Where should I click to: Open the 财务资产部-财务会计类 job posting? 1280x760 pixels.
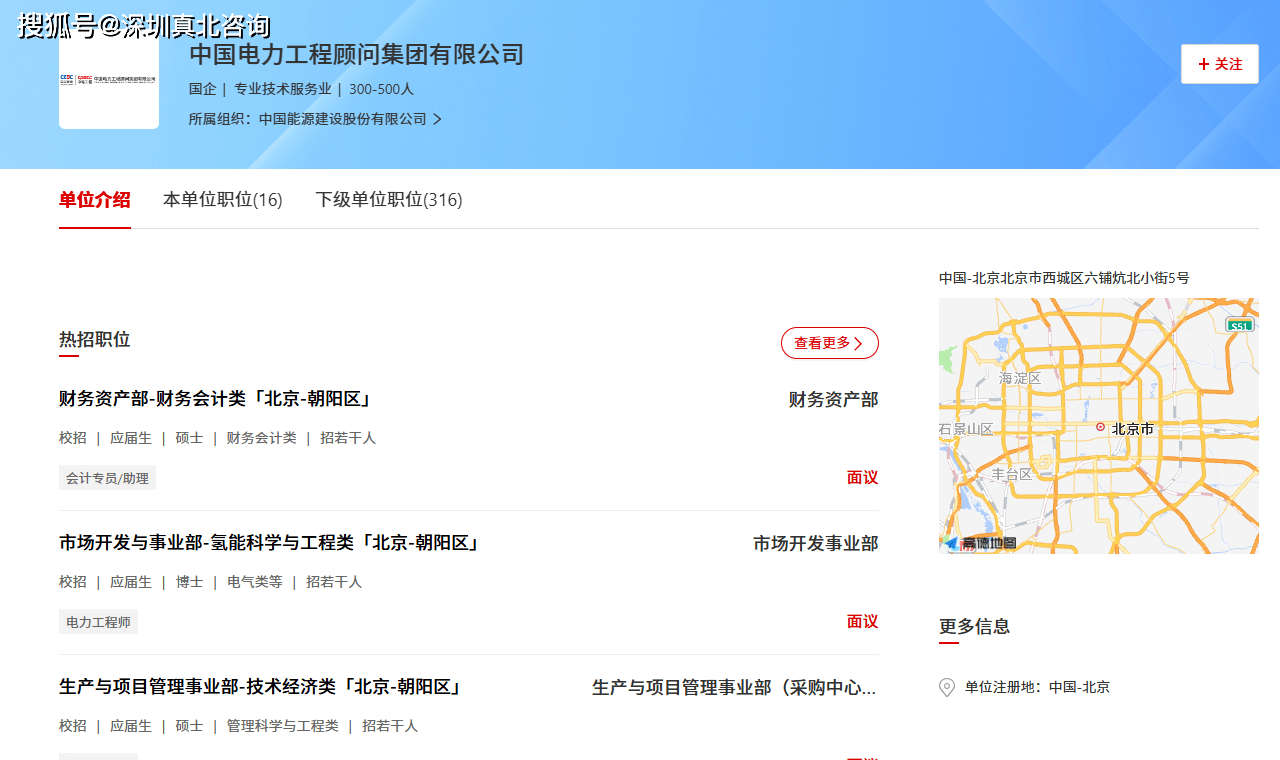pos(216,399)
